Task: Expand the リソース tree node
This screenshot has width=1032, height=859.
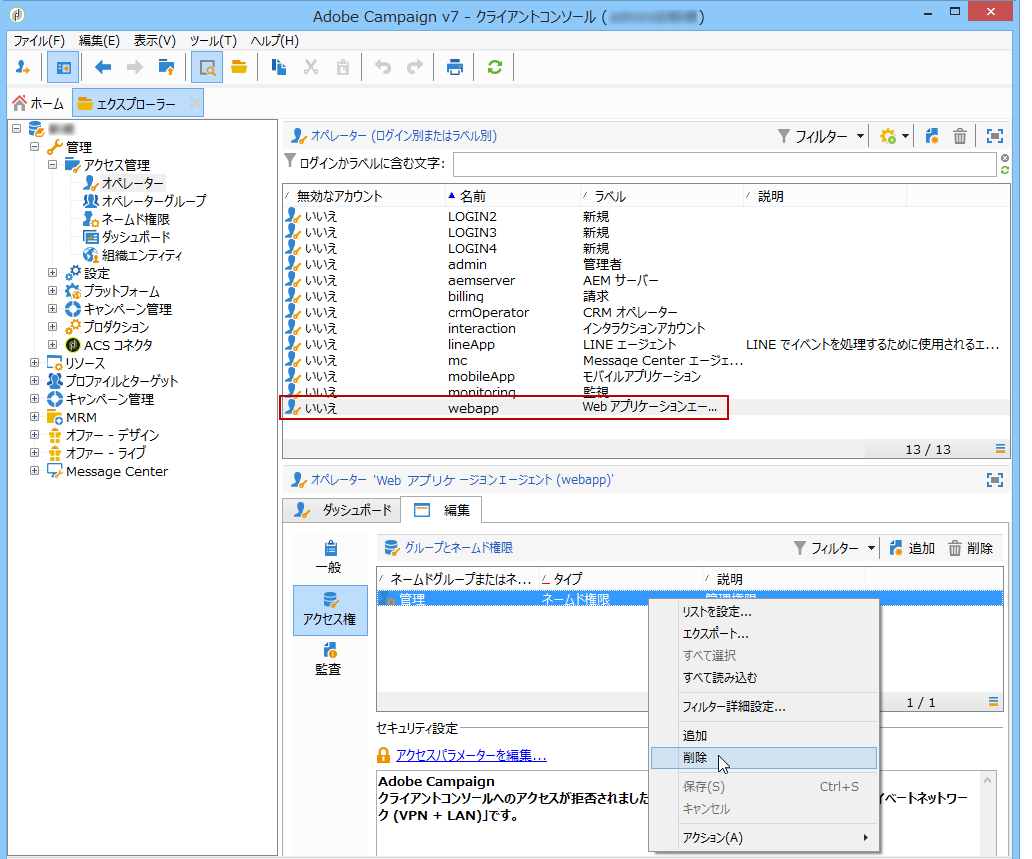Action: [x=34, y=362]
